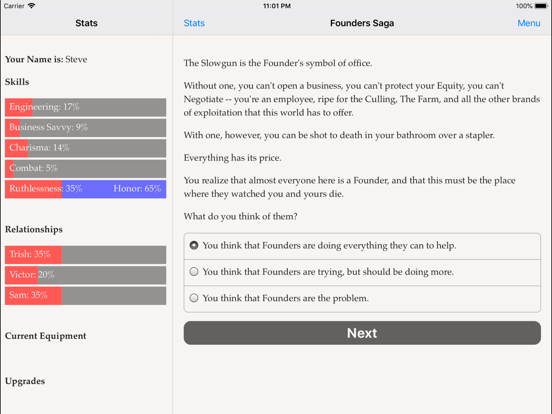This screenshot has height=414, width=552.
Task: Click the battery icon in status bar
Action: pyautogui.click(x=541, y=6)
